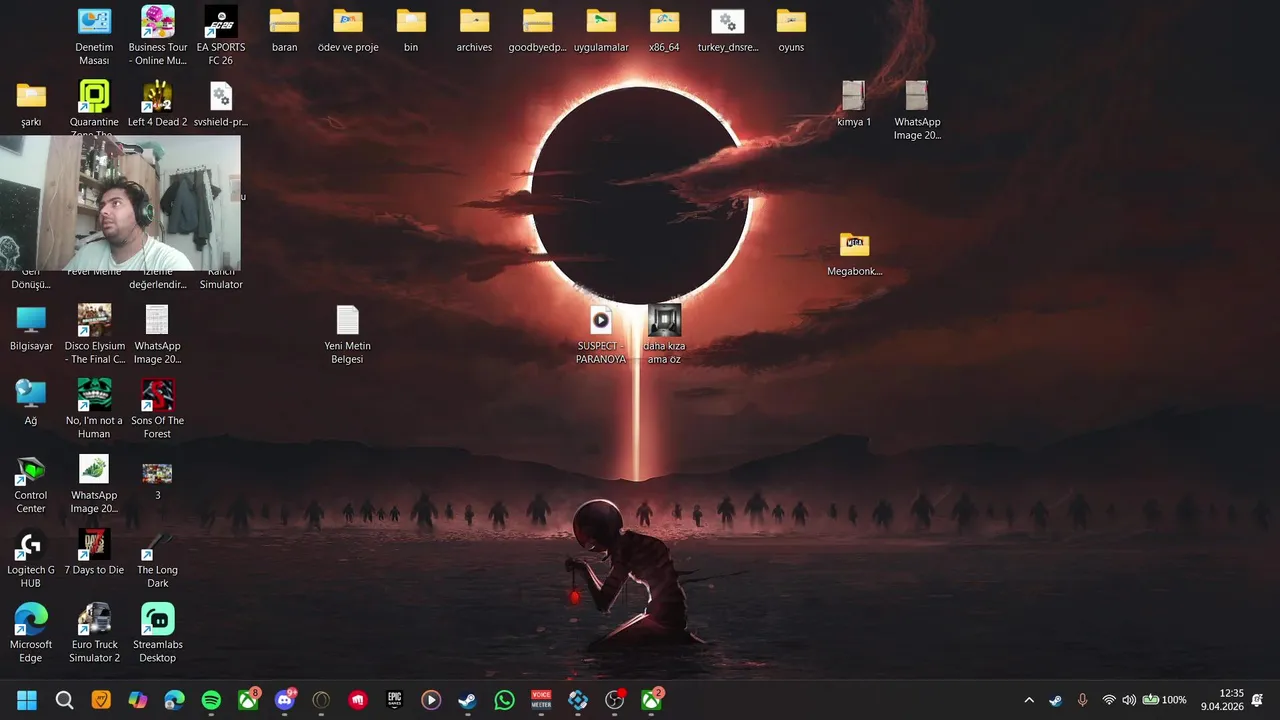This screenshot has height=720, width=1280.
Task: Open the uygulamalar folder
Action: (x=601, y=30)
